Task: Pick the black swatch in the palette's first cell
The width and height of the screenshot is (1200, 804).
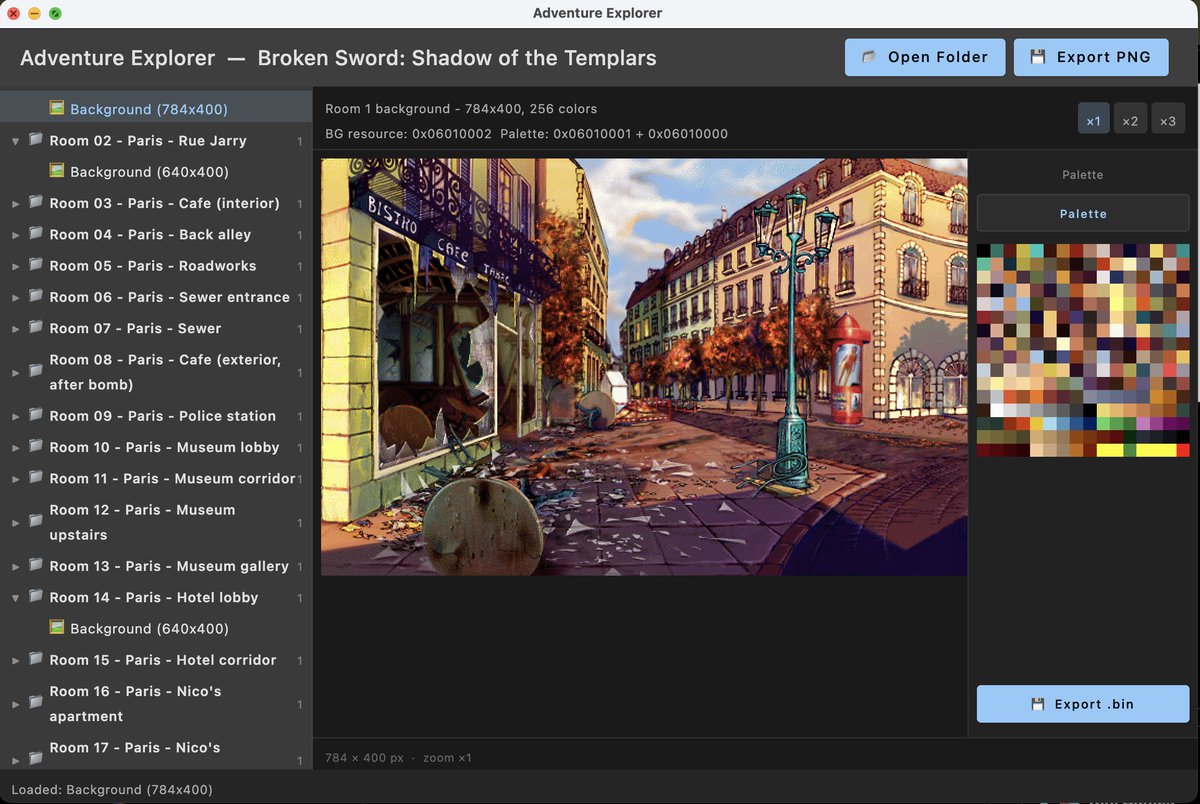Action: [984, 250]
